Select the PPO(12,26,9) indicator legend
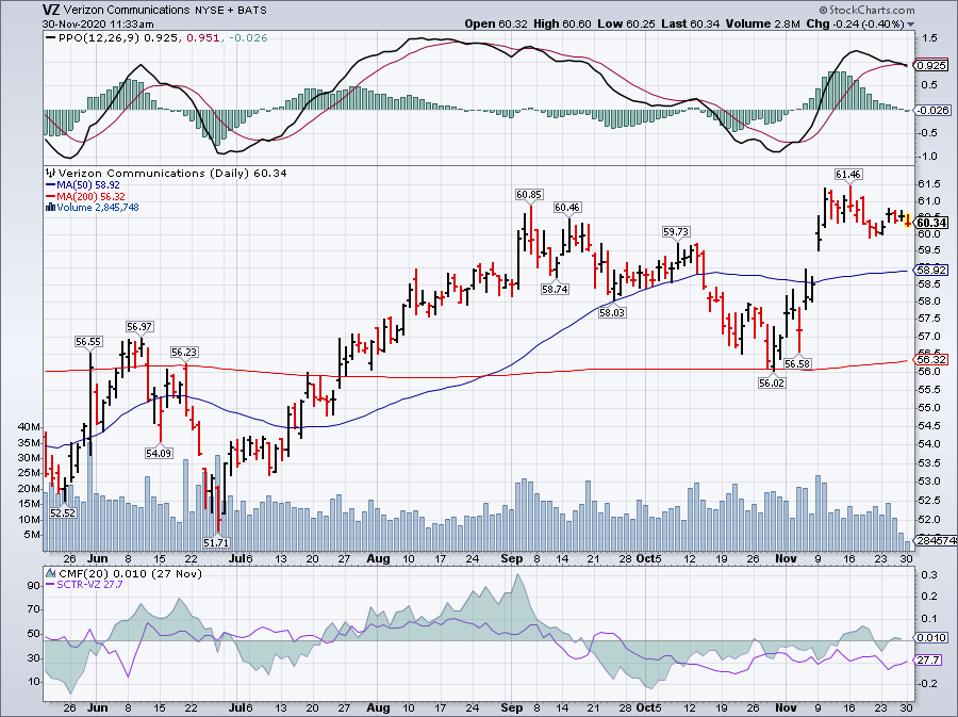The width and height of the screenshot is (958, 717). (x=157, y=38)
